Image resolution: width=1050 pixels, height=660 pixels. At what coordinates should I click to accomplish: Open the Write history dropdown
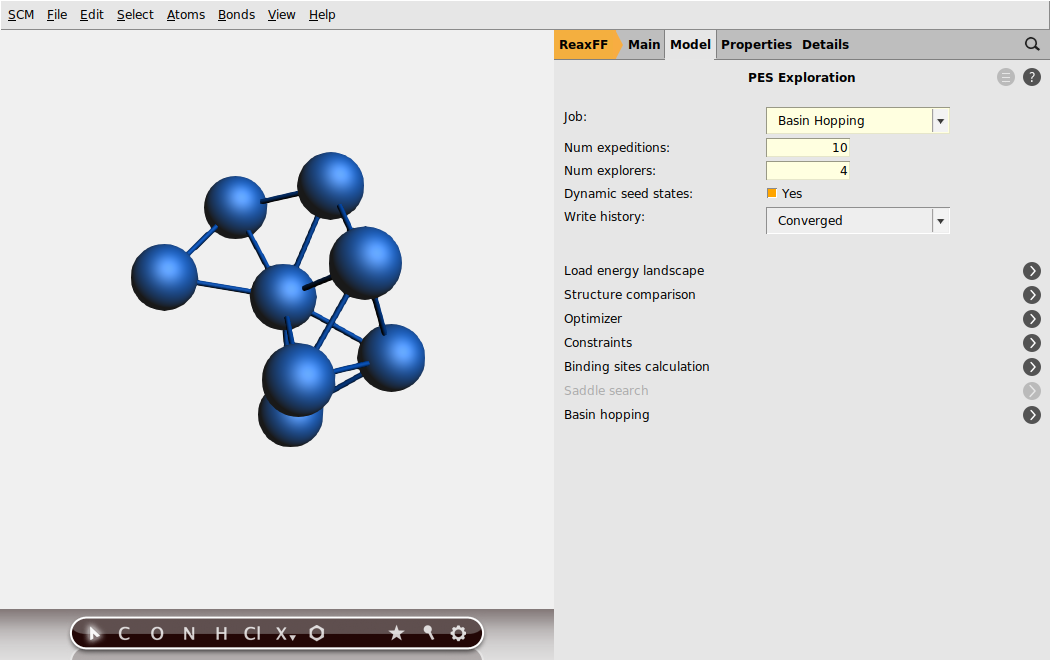[857, 221]
